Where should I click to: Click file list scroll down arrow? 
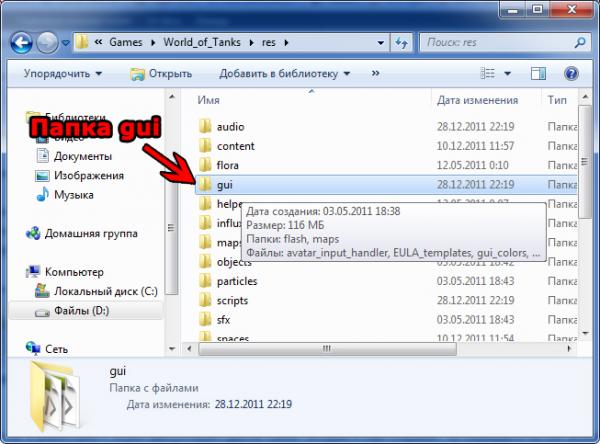click(x=585, y=333)
